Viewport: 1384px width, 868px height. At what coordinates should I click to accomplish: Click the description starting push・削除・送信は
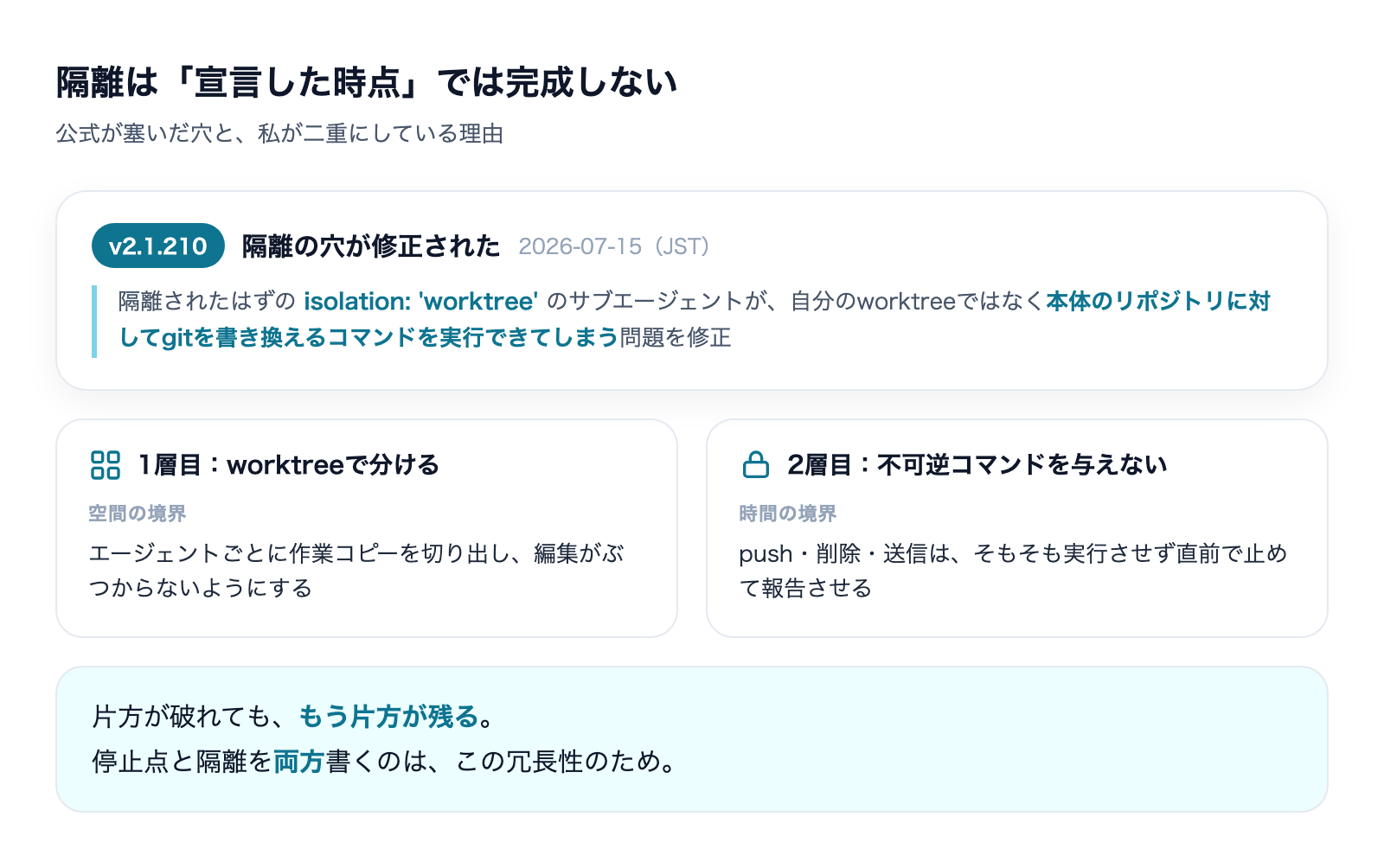[1013, 571]
